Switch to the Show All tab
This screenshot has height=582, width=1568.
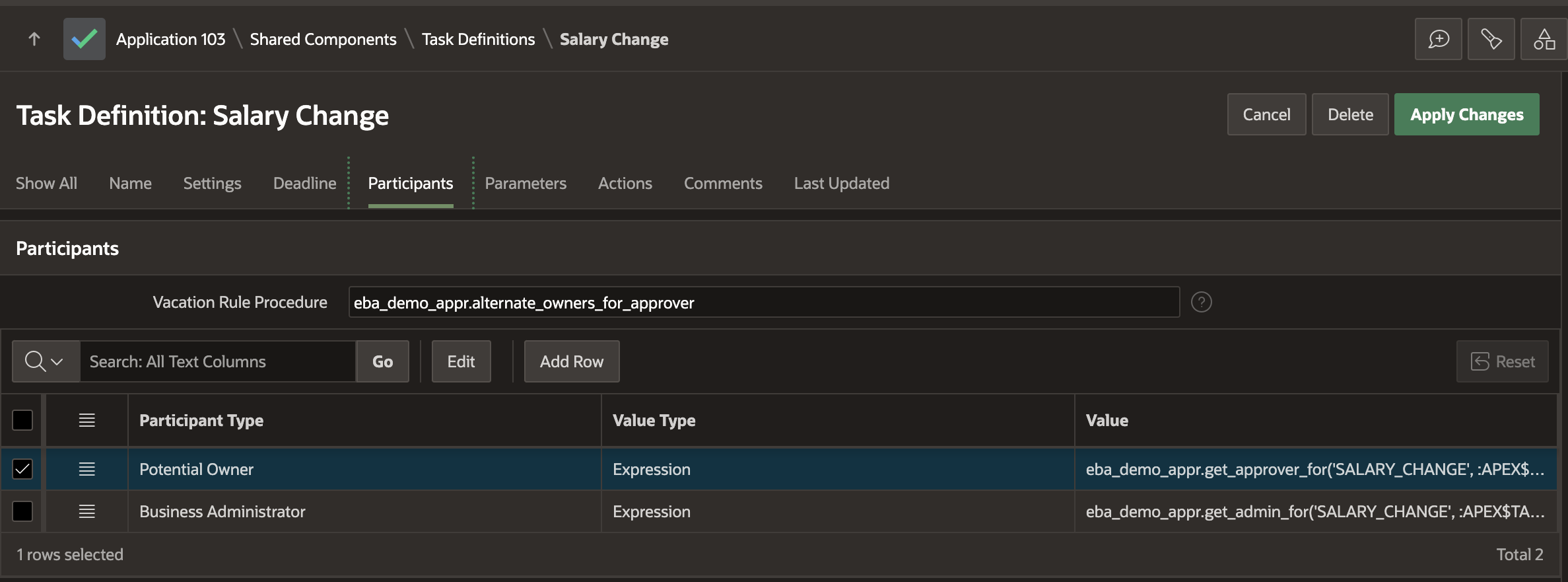tap(46, 183)
